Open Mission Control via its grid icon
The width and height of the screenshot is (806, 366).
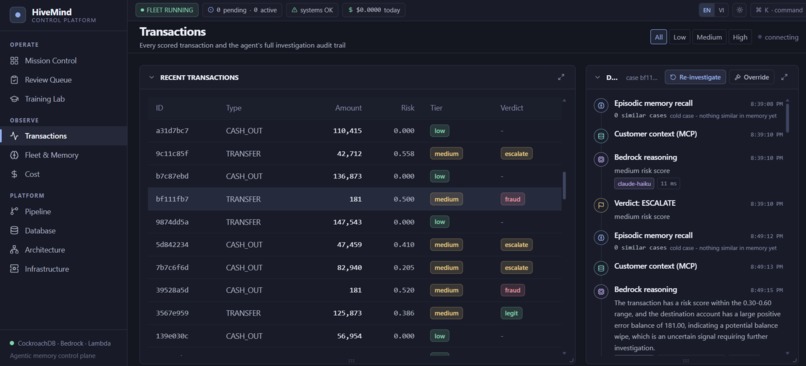(14, 61)
